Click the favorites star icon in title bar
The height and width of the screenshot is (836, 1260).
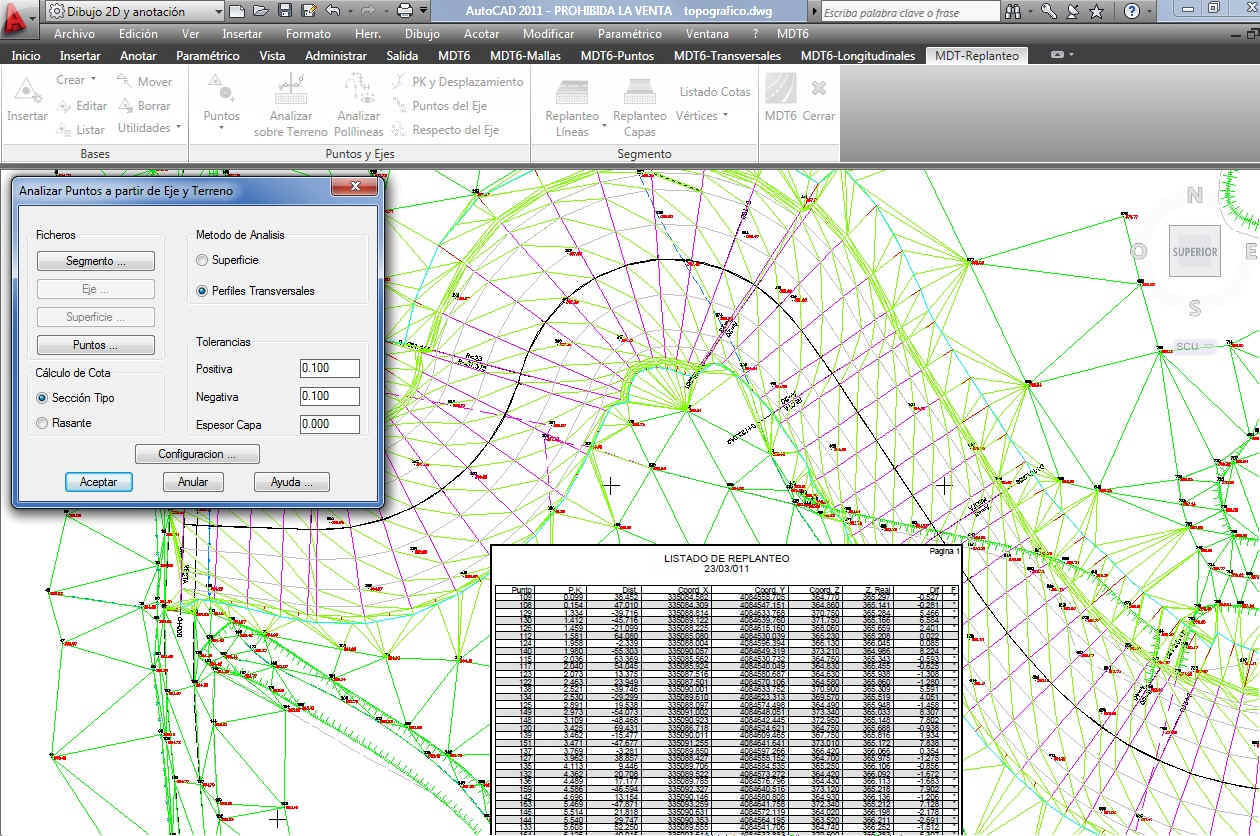coord(1096,11)
